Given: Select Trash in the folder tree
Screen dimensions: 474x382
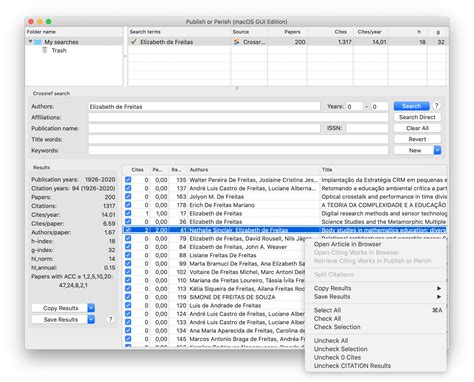Looking at the screenshot, I should [x=59, y=50].
